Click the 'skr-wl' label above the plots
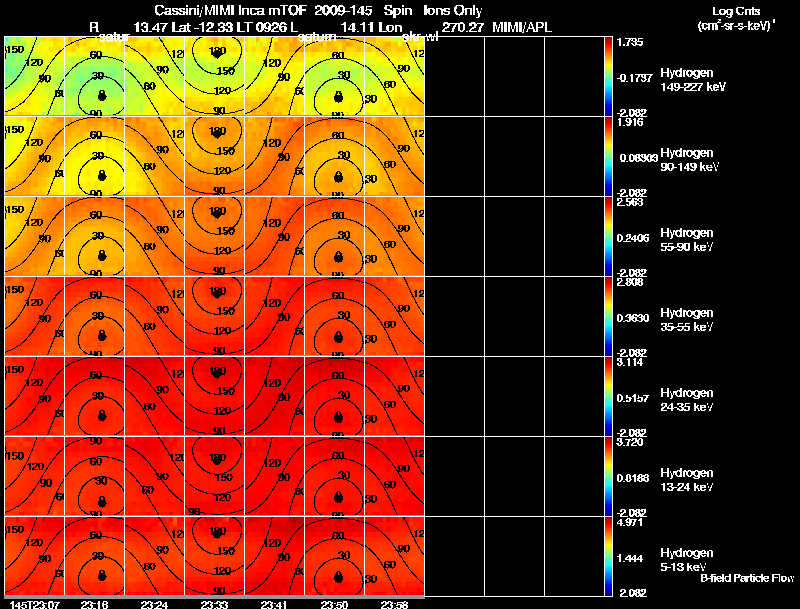 419,37
